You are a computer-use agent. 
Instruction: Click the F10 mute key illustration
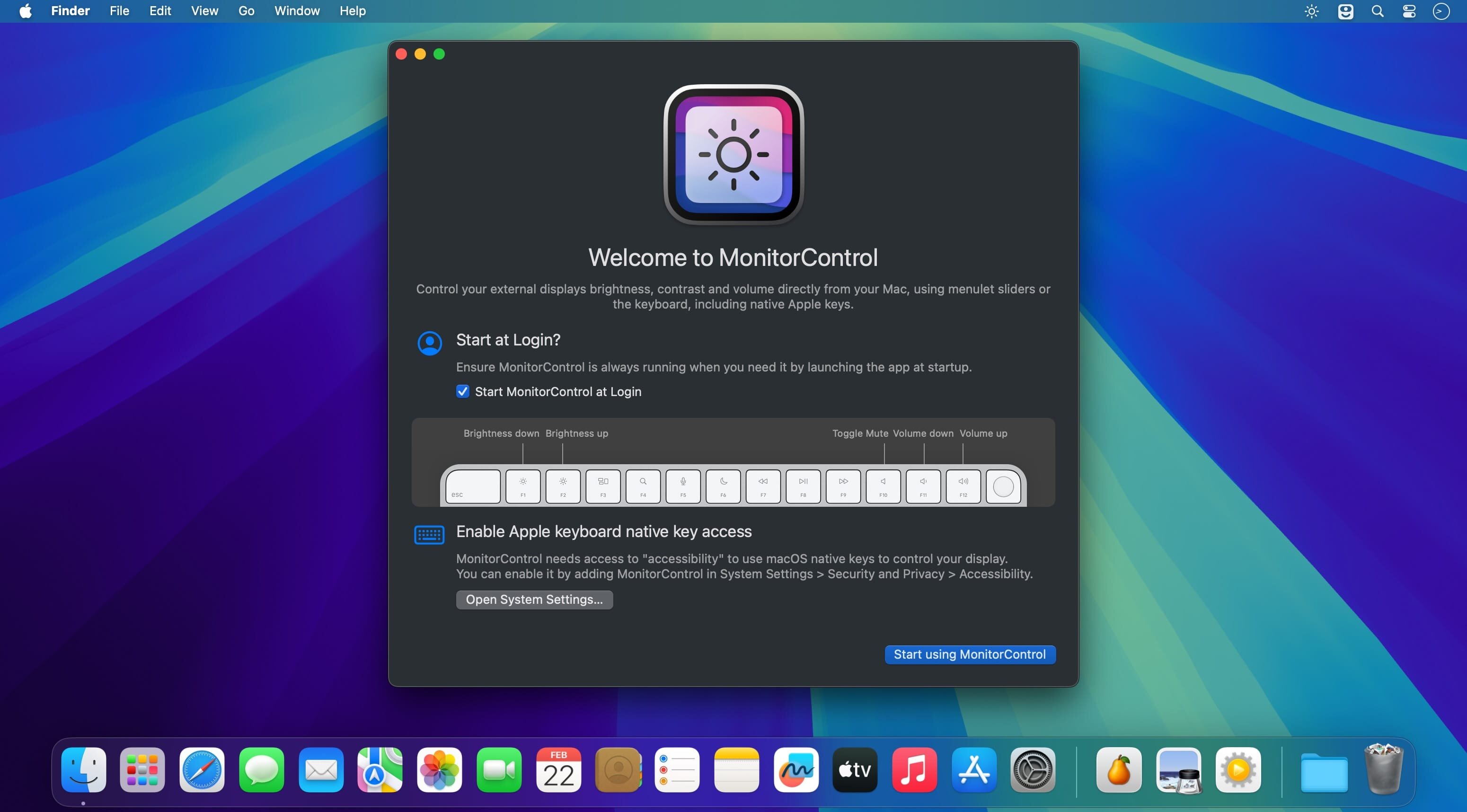[883, 486]
